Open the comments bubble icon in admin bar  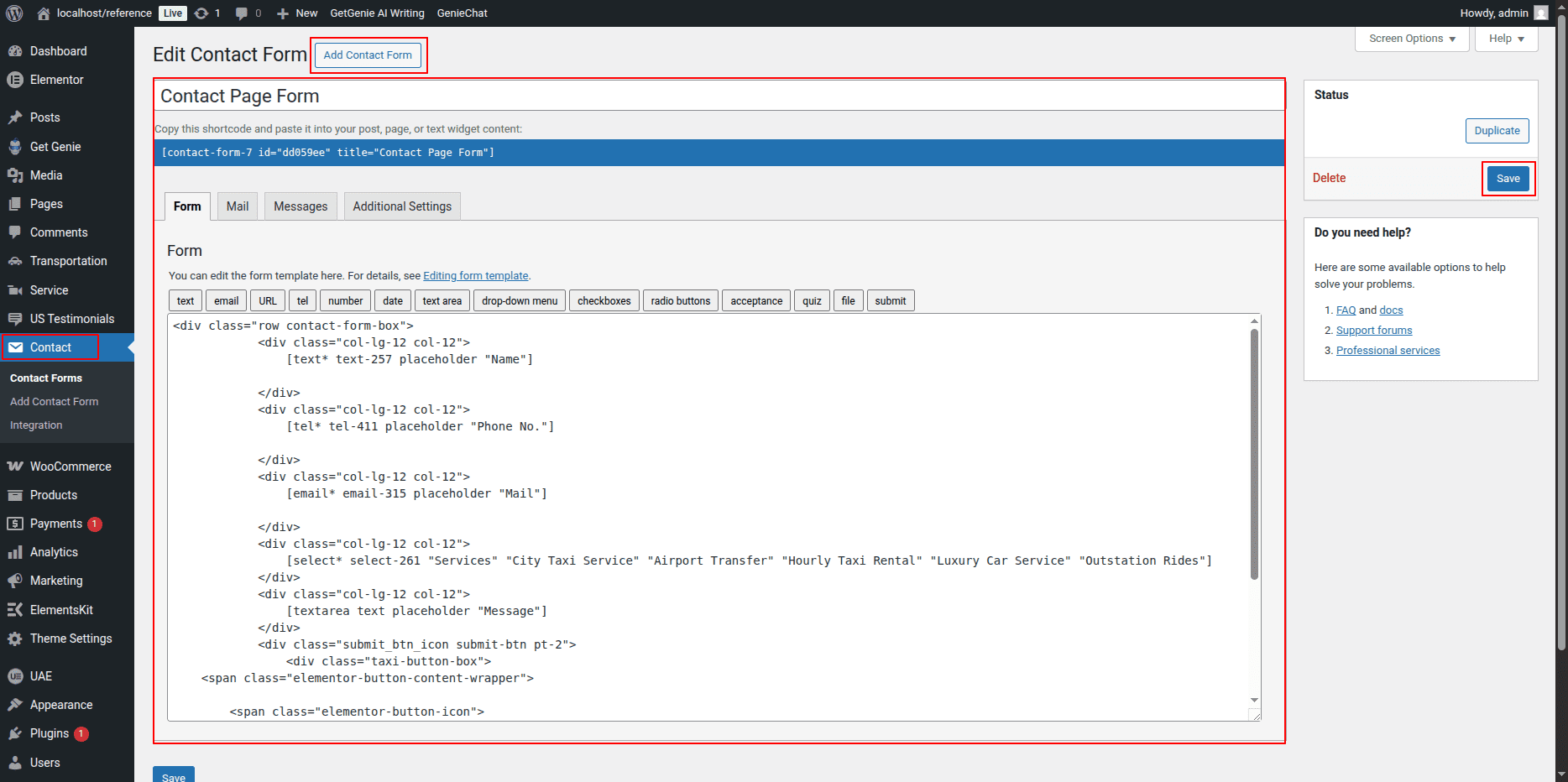(242, 13)
